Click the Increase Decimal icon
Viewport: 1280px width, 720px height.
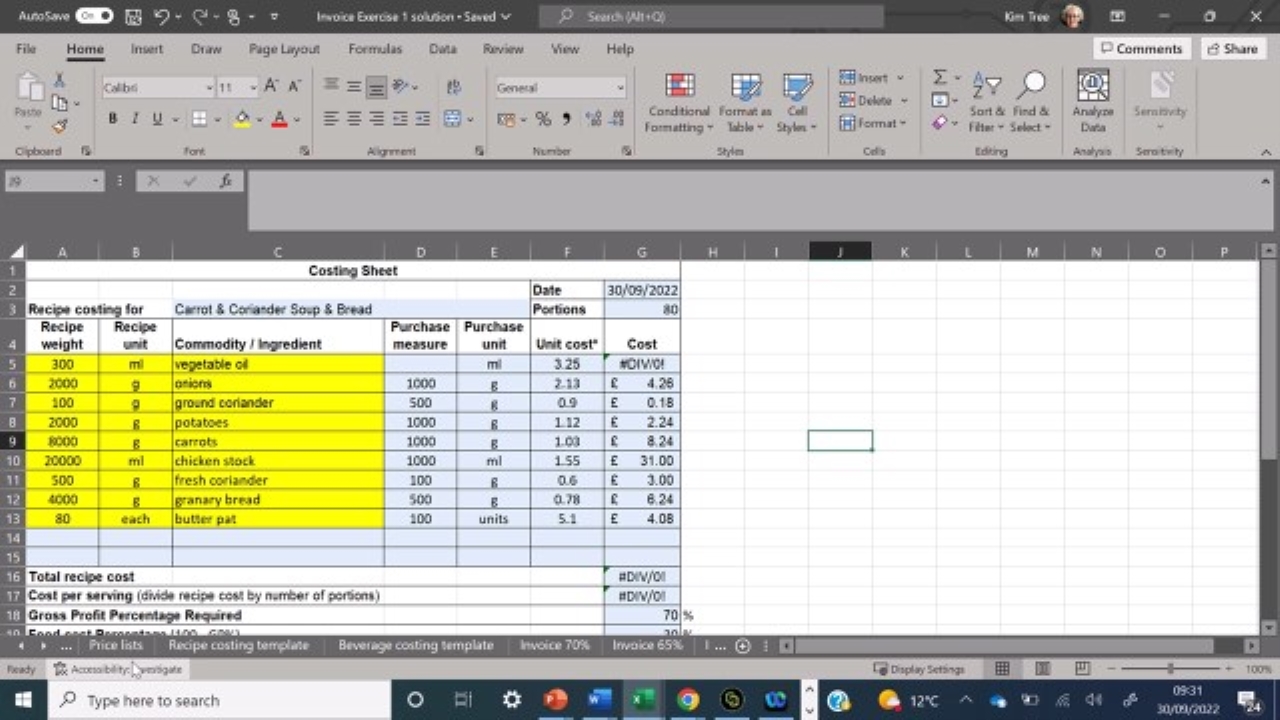click(593, 119)
